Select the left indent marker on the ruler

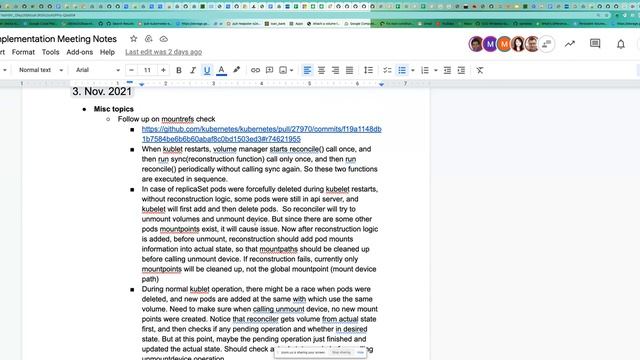[x=142, y=84]
